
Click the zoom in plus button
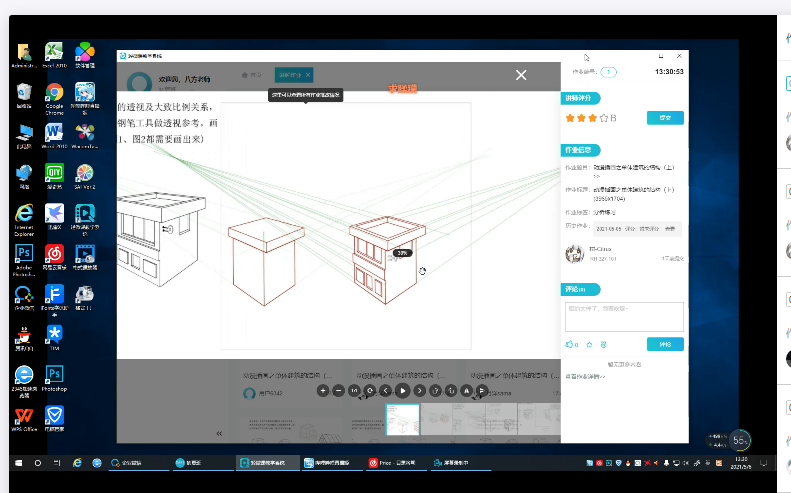(x=323, y=390)
